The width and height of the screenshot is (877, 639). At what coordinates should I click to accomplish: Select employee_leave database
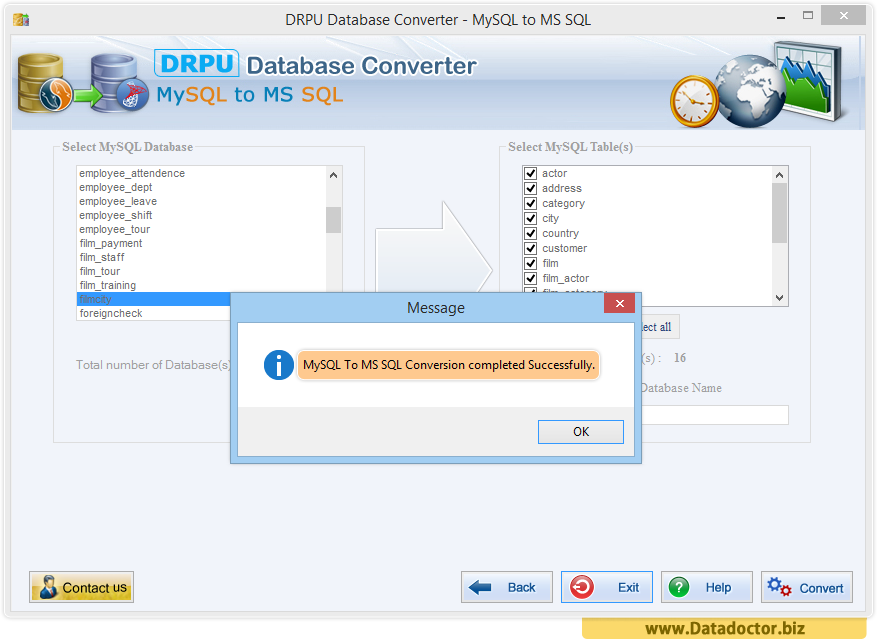(x=201, y=201)
